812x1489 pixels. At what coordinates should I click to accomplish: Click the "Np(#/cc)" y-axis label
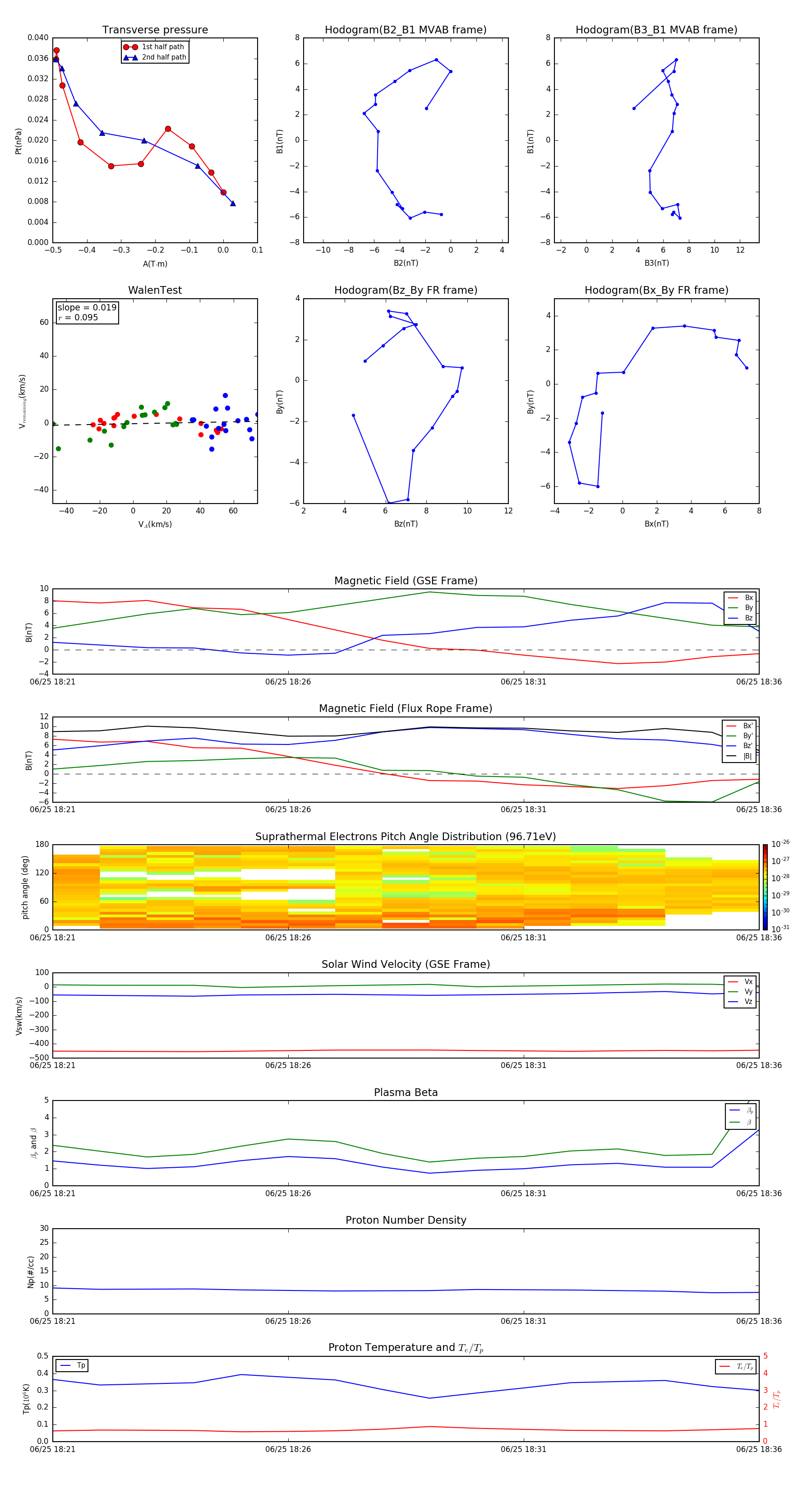31,1272
